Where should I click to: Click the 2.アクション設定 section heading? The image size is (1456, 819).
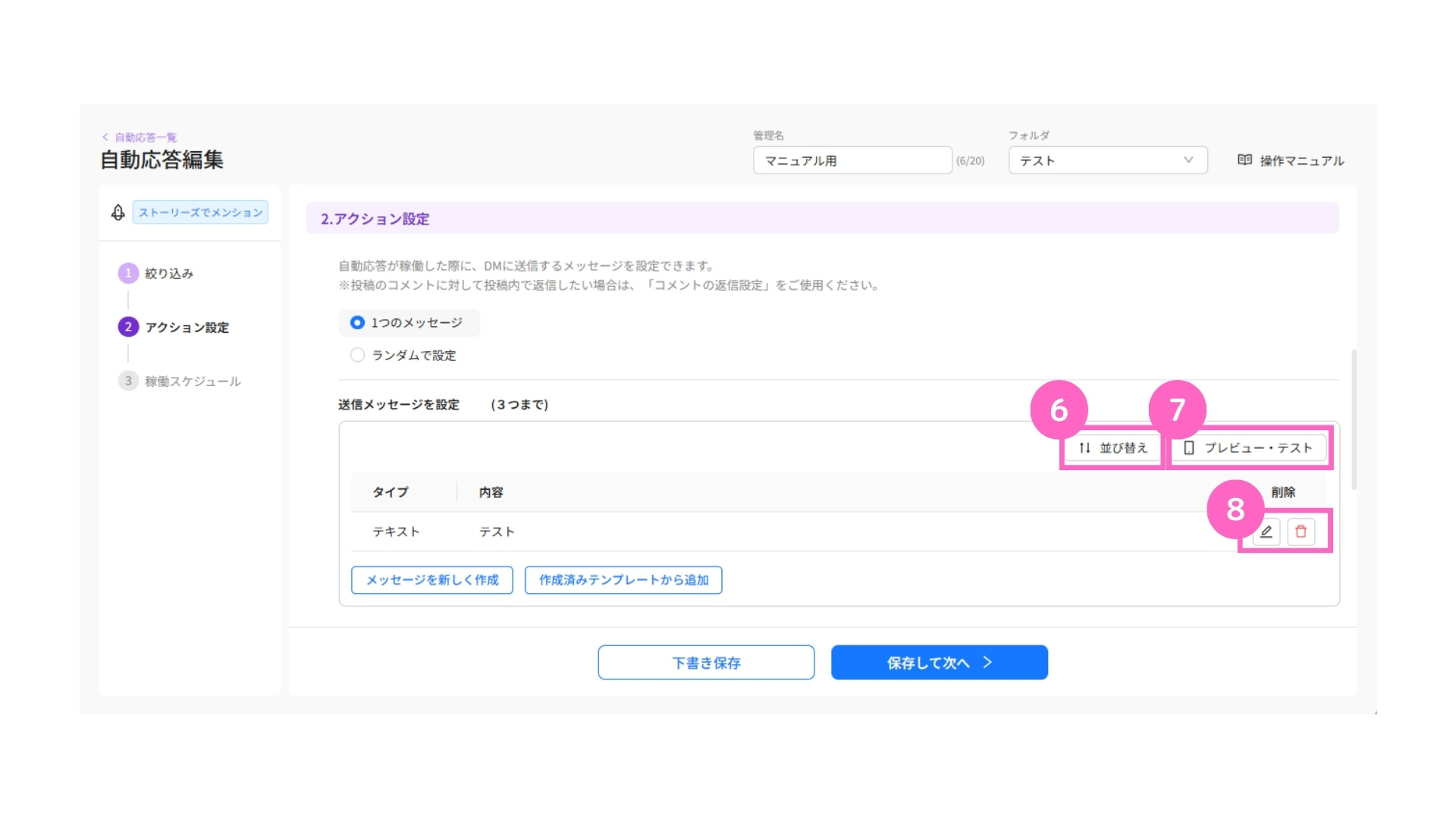[x=375, y=219]
